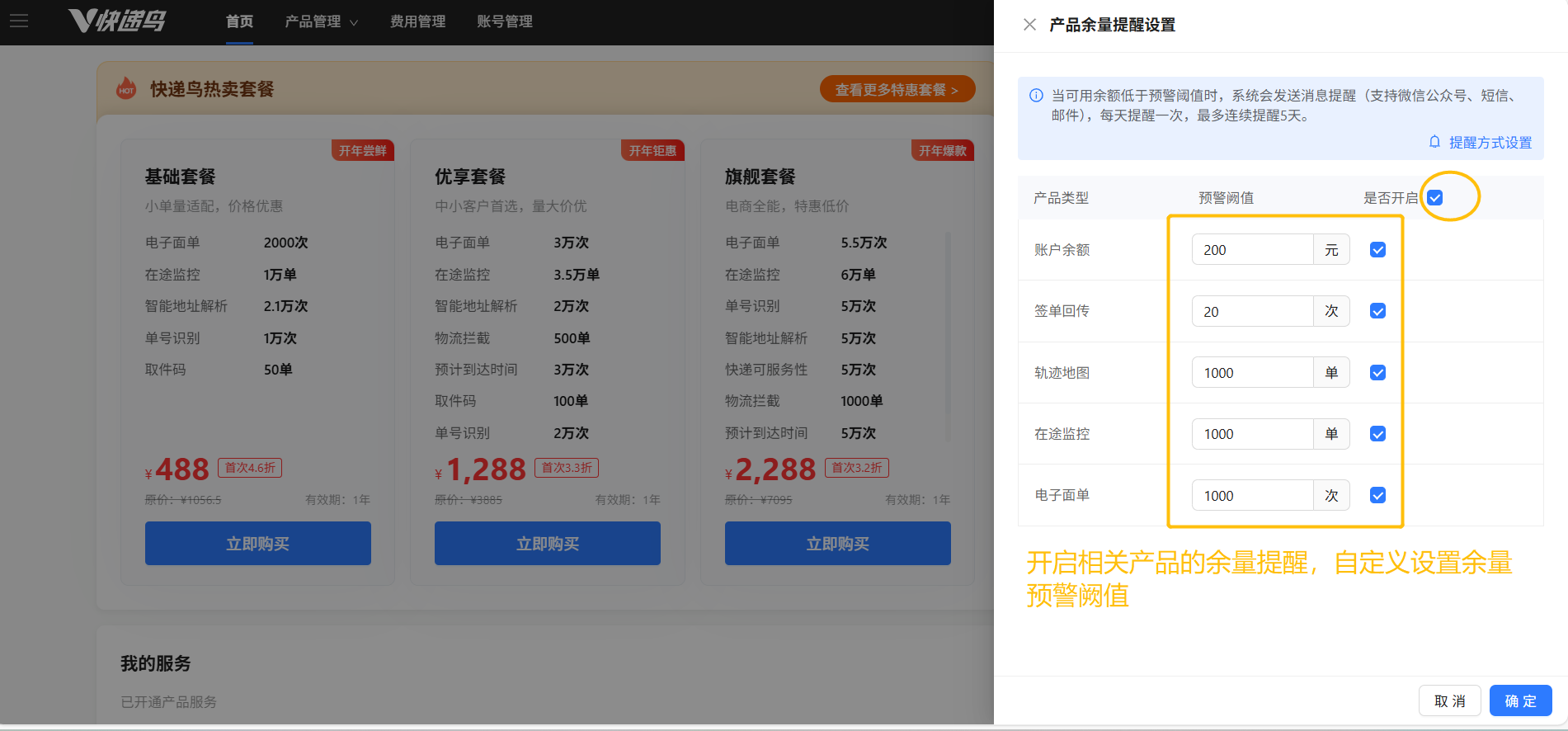
Task: Click the bell icon for 提醒方式设置
Action: pos(1434,142)
